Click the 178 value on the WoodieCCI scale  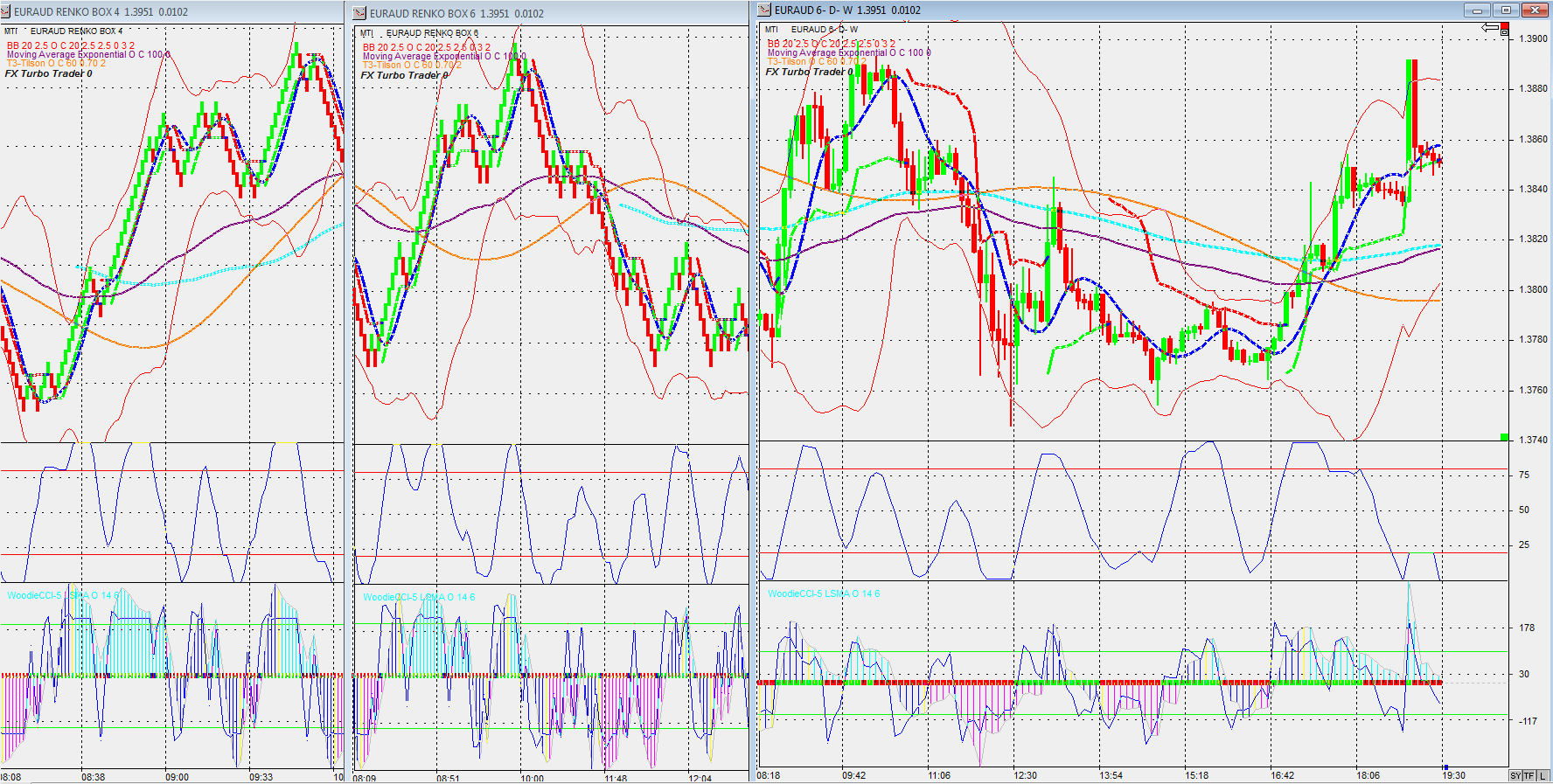click(x=1527, y=628)
